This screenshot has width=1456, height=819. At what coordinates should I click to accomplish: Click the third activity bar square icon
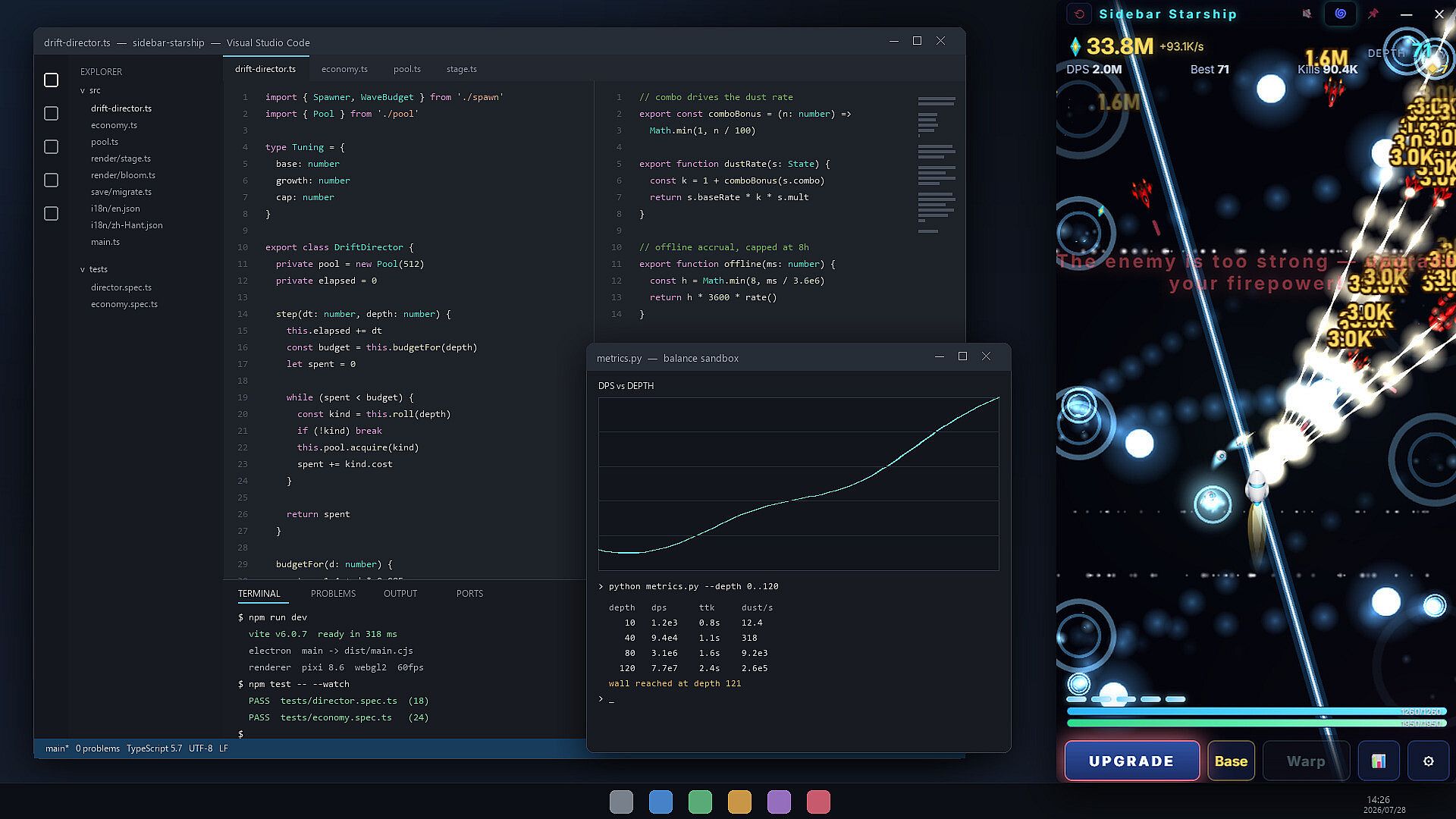(51, 146)
